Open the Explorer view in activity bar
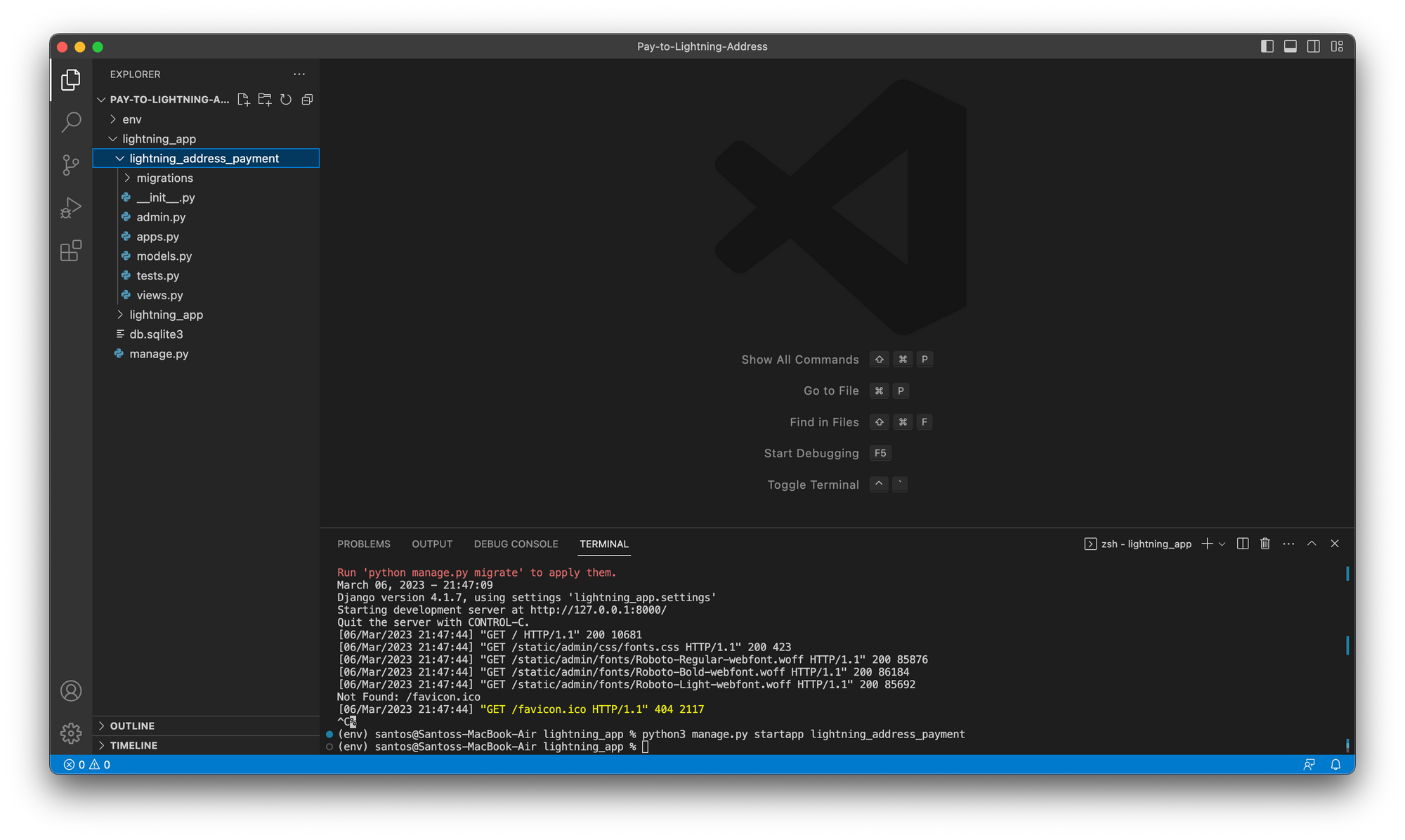This screenshot has height=840, width=1405. point(71,79)
